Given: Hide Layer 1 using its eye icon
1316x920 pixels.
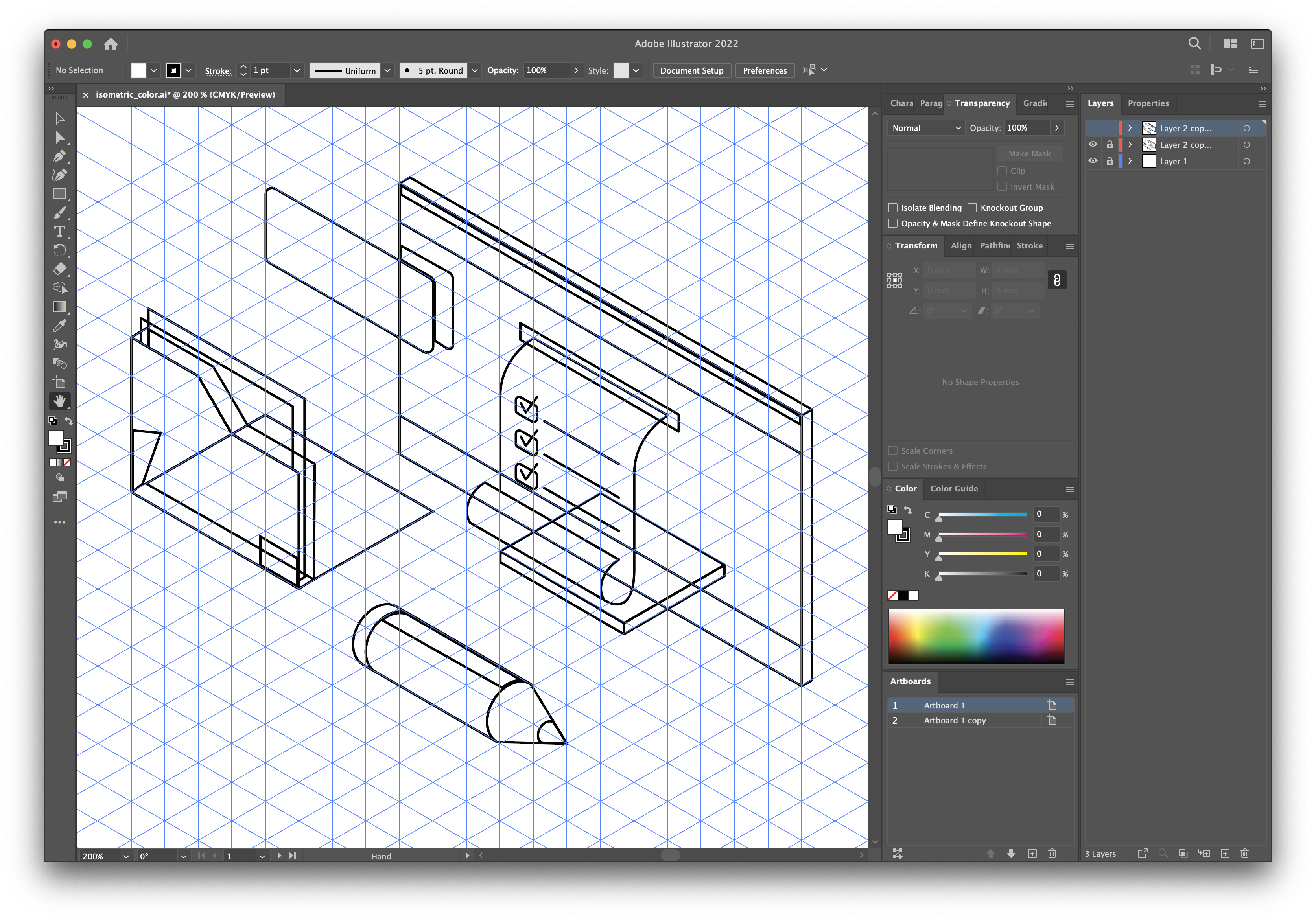Looking at the screenshot, I should 1093,161.
